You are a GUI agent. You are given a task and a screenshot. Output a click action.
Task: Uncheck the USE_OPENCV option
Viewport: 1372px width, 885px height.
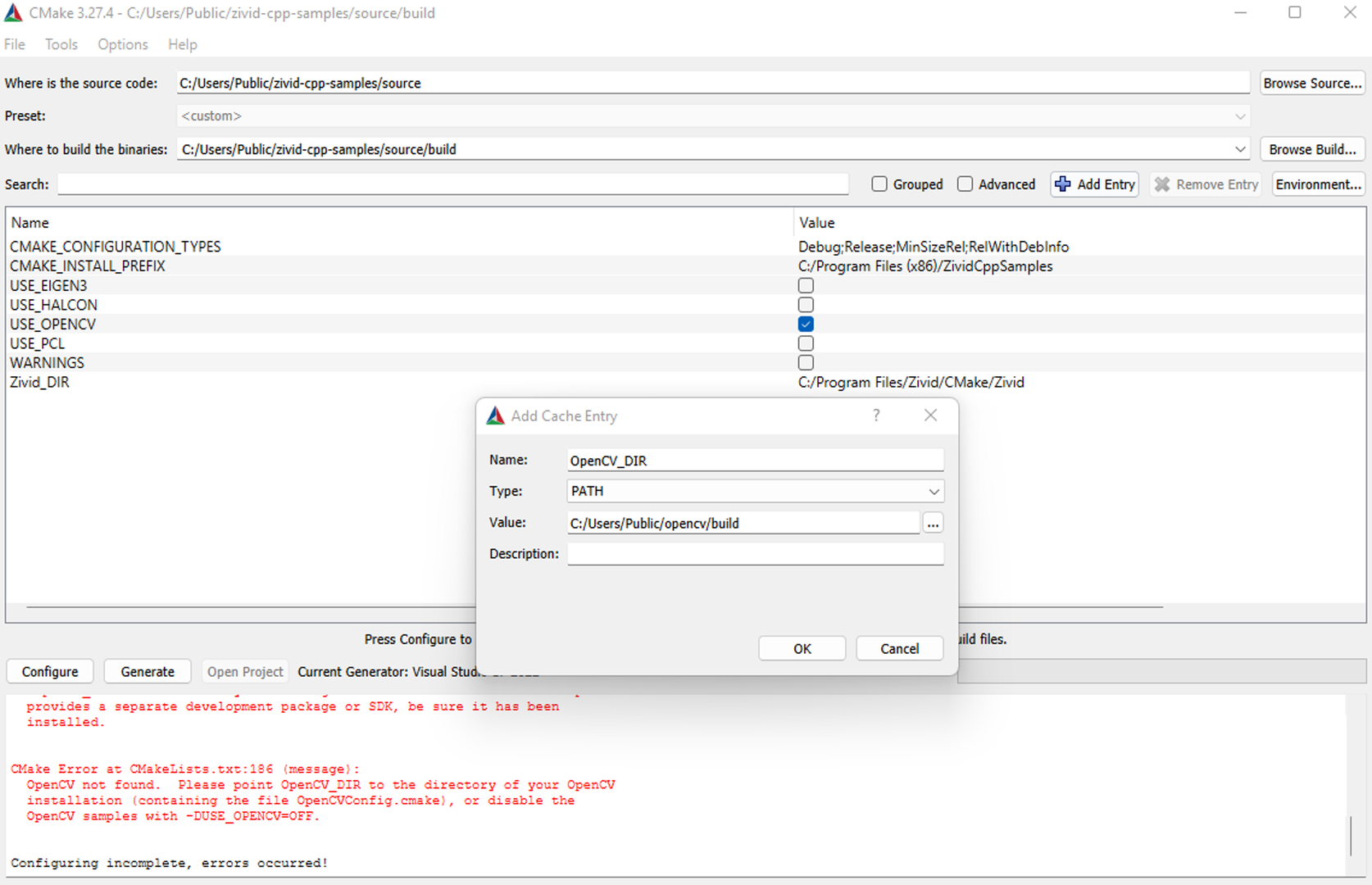(x=806, y=324)
